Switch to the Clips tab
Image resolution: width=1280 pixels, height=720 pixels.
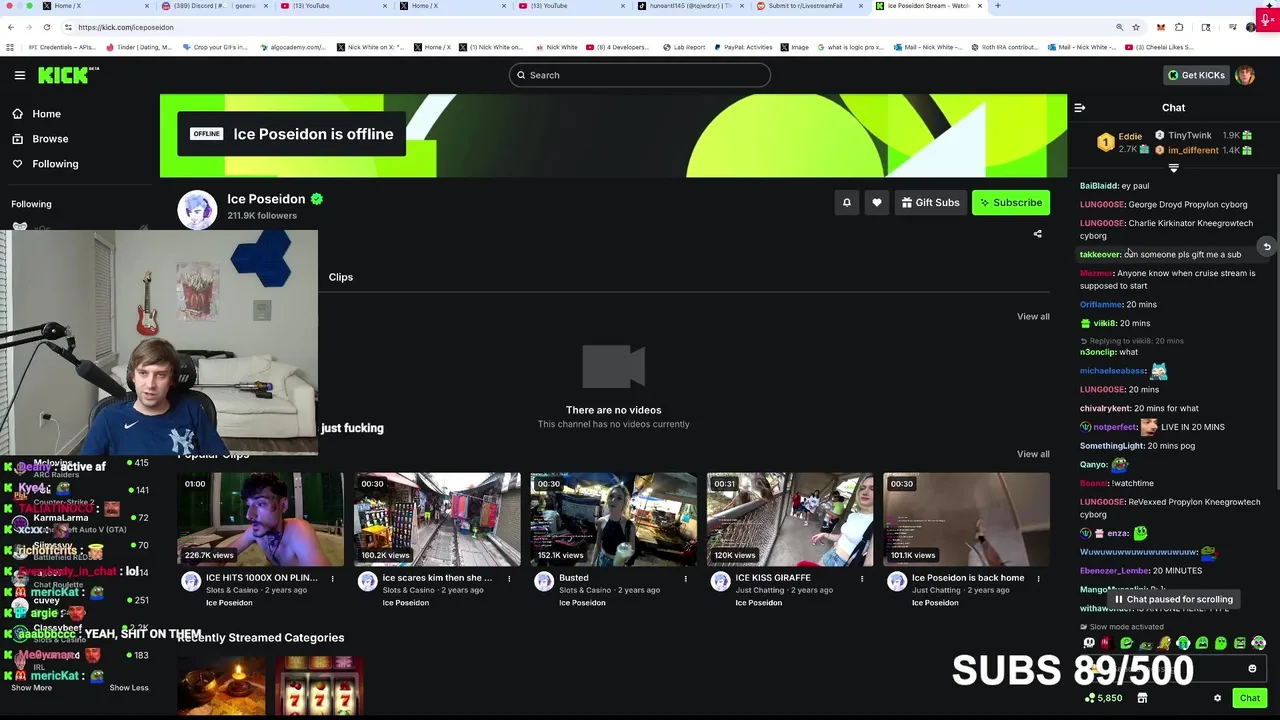pyautogui.click(x=341, y=277)
